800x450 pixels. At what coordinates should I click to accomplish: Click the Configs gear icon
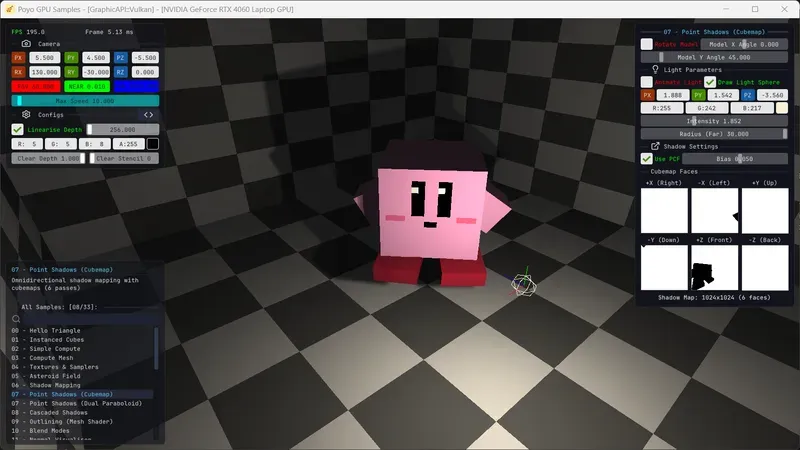[26, 115]
